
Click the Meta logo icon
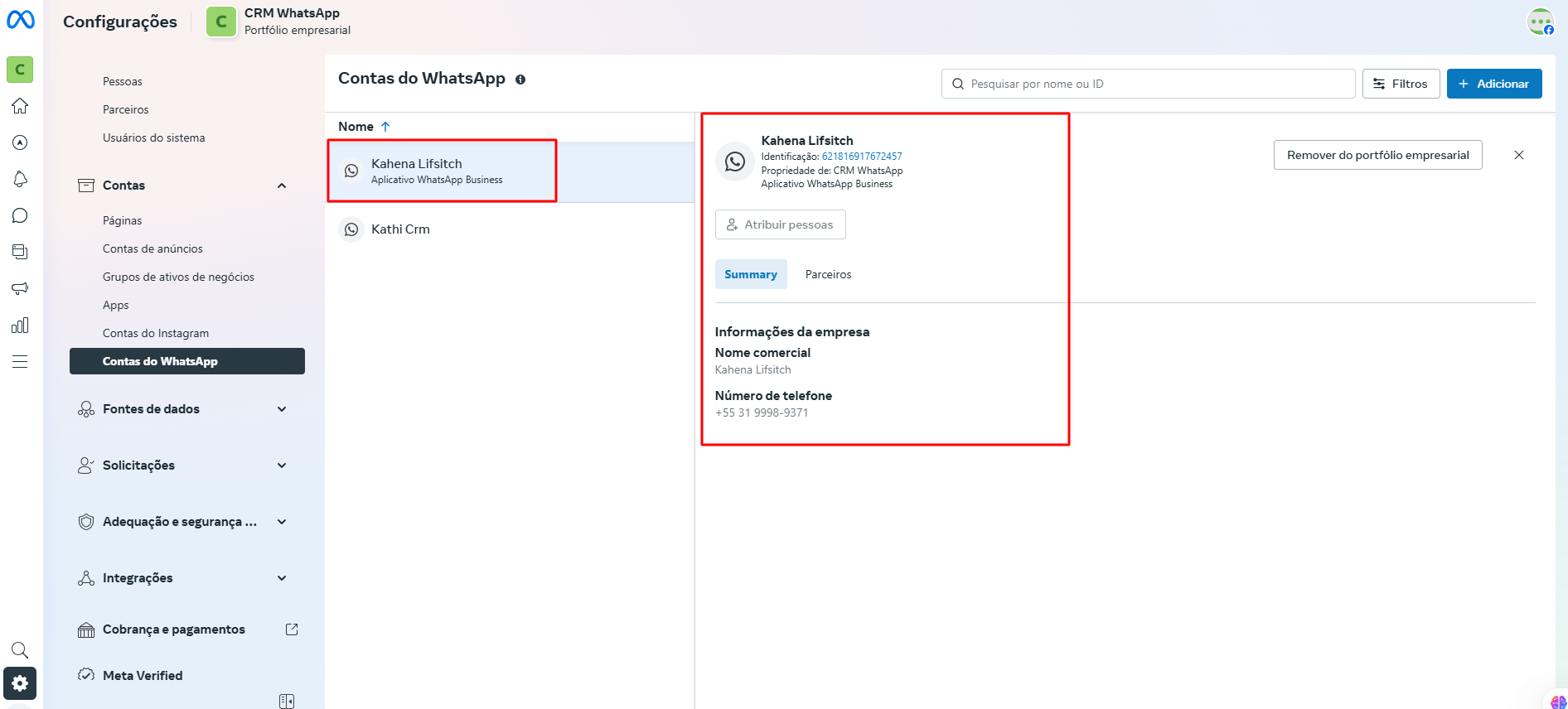[21, 19]
